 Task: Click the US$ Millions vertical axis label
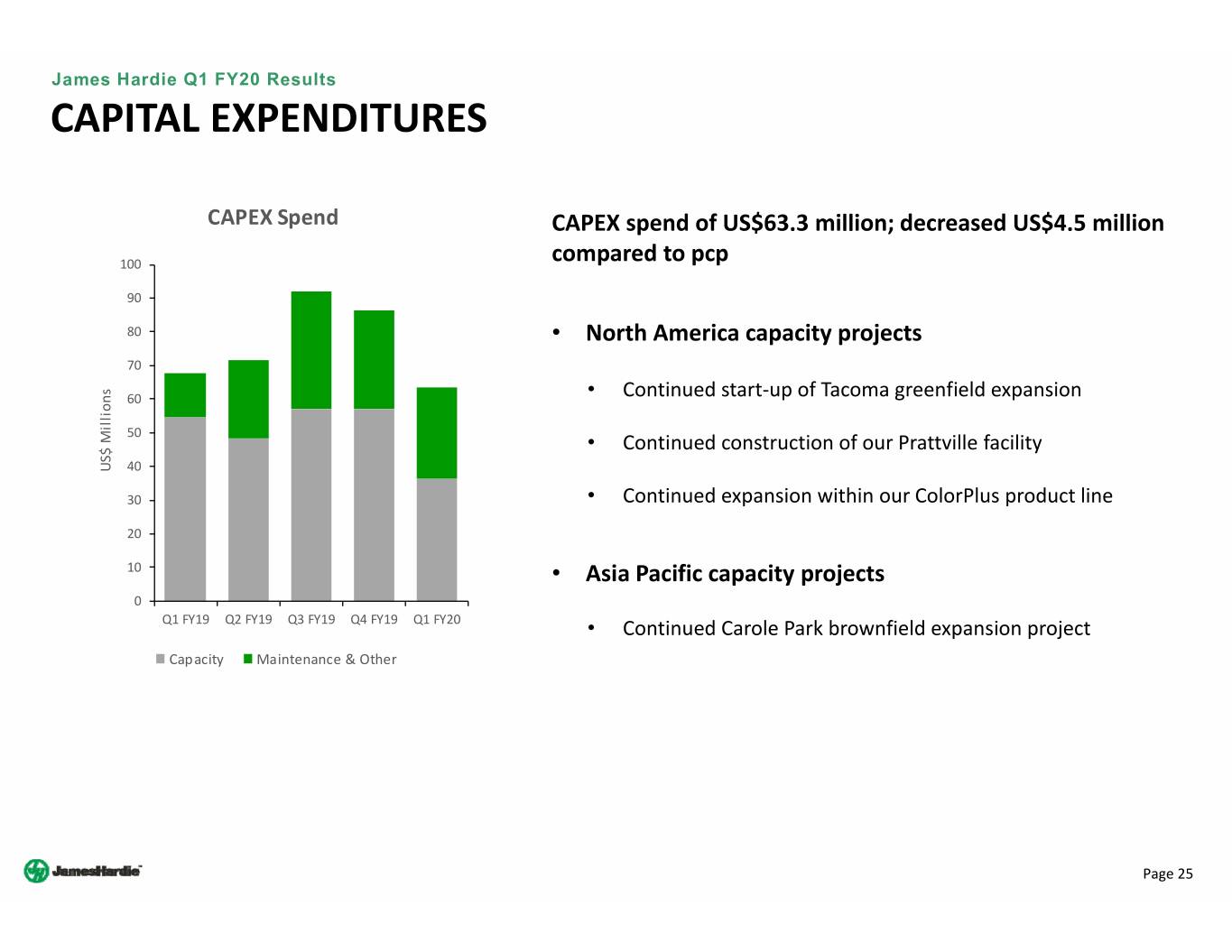coord(107,430)
